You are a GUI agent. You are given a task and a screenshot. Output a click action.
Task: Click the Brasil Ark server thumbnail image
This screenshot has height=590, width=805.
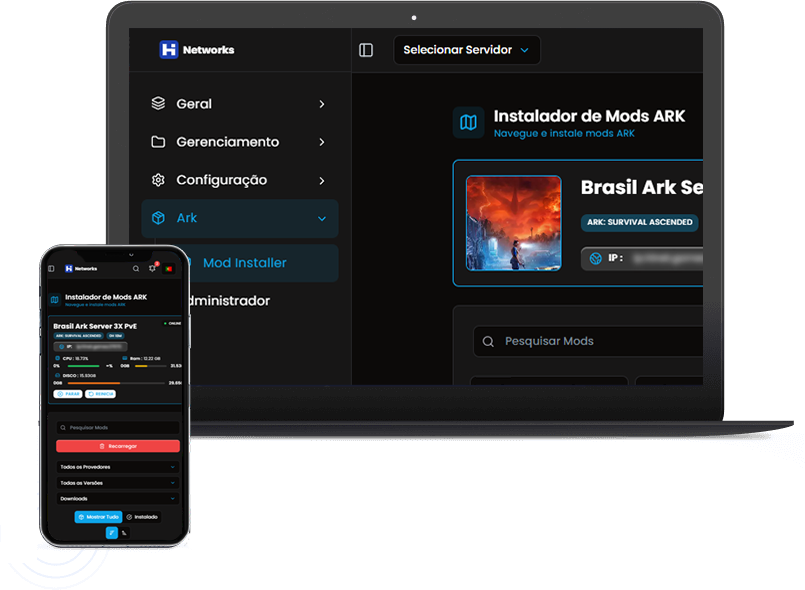click(514, 223)
